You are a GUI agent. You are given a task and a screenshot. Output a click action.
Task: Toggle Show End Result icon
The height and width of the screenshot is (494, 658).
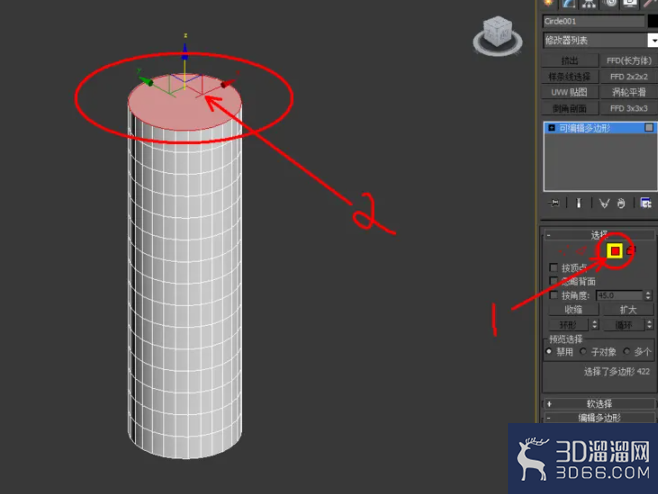tap(579, 204)
